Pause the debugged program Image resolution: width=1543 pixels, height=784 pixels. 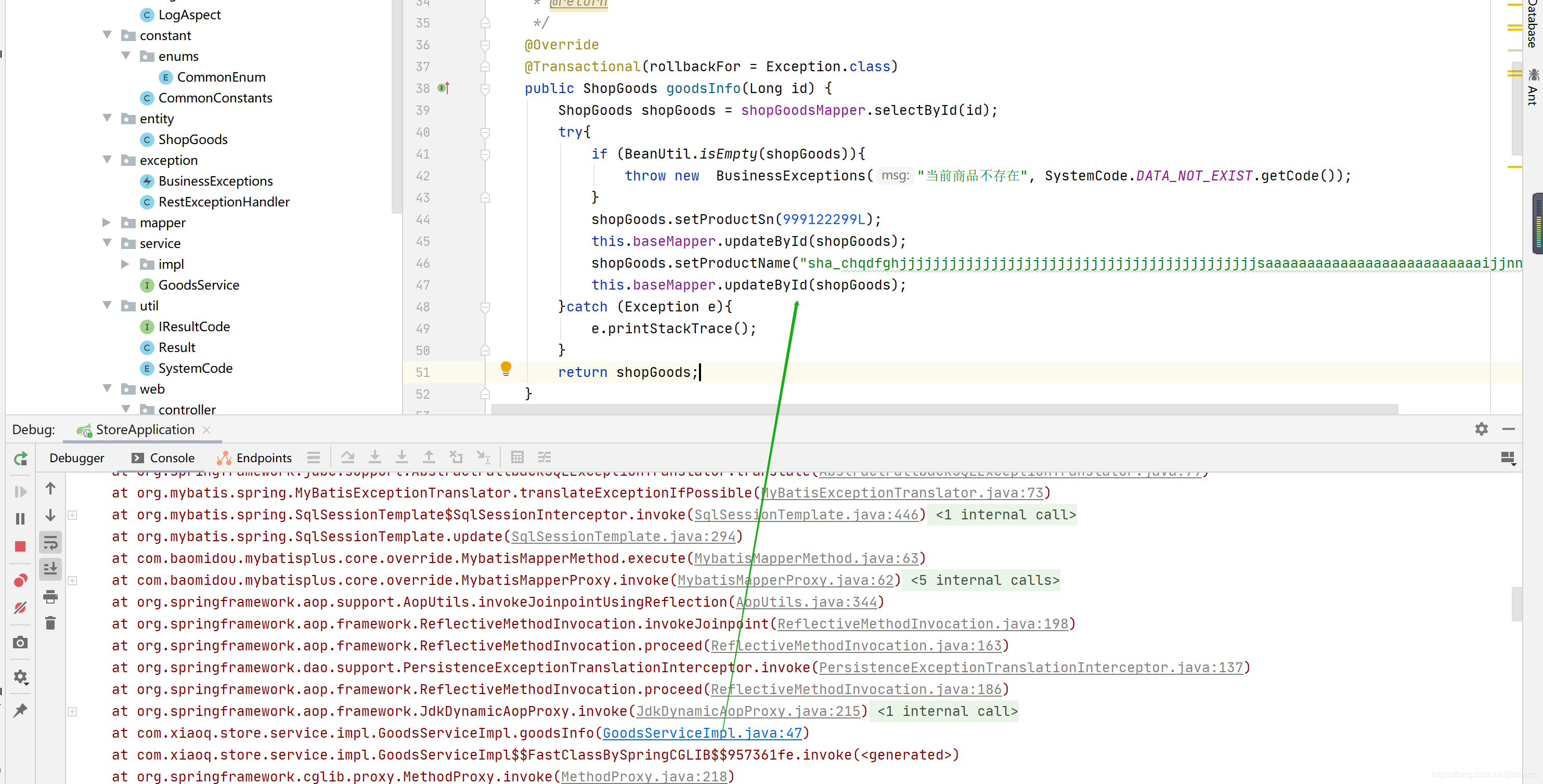20,518
